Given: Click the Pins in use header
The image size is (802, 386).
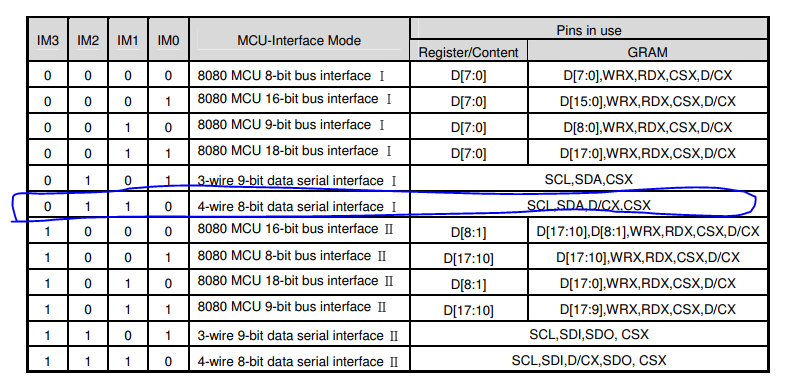Looking at the screenshot, I should 589,30.
